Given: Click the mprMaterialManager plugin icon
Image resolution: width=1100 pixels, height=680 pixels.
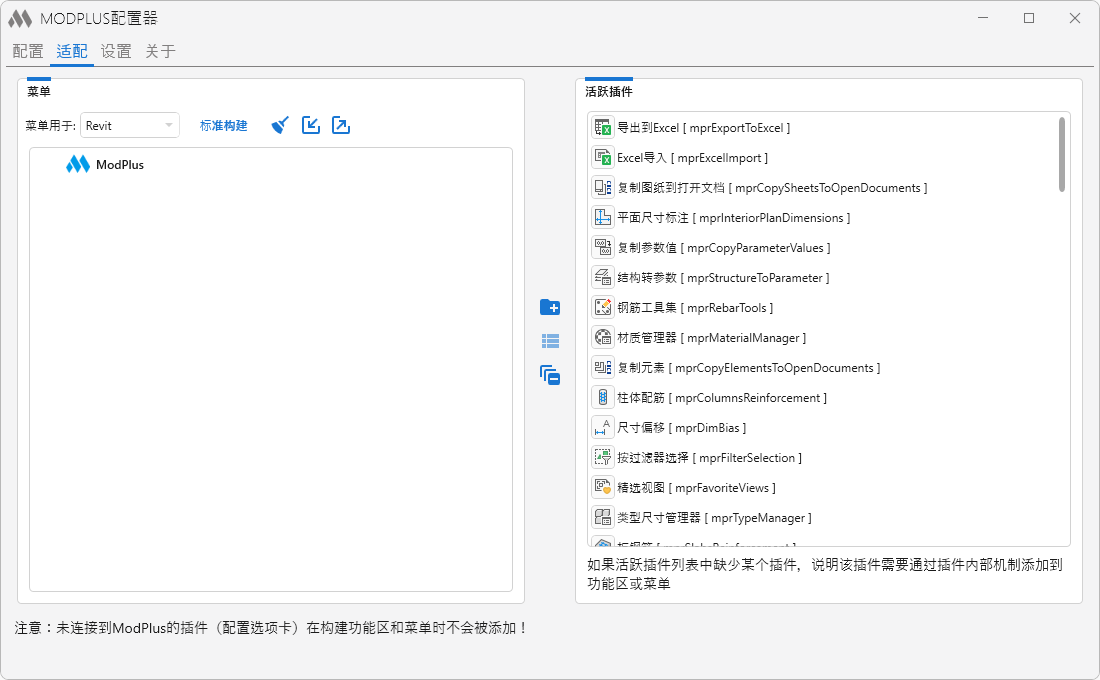Looking at the screenshot, I should point(603,338).
